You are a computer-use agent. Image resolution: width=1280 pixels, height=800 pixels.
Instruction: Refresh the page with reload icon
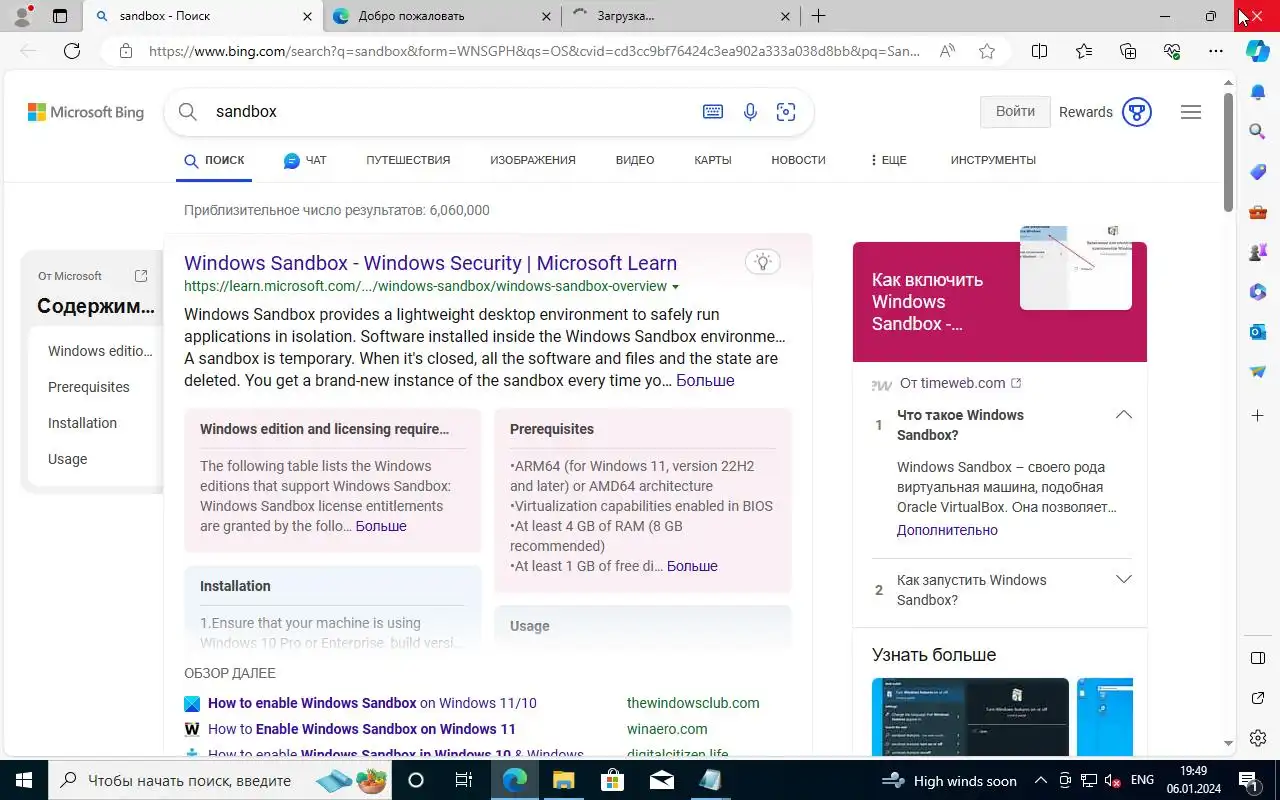72,51
